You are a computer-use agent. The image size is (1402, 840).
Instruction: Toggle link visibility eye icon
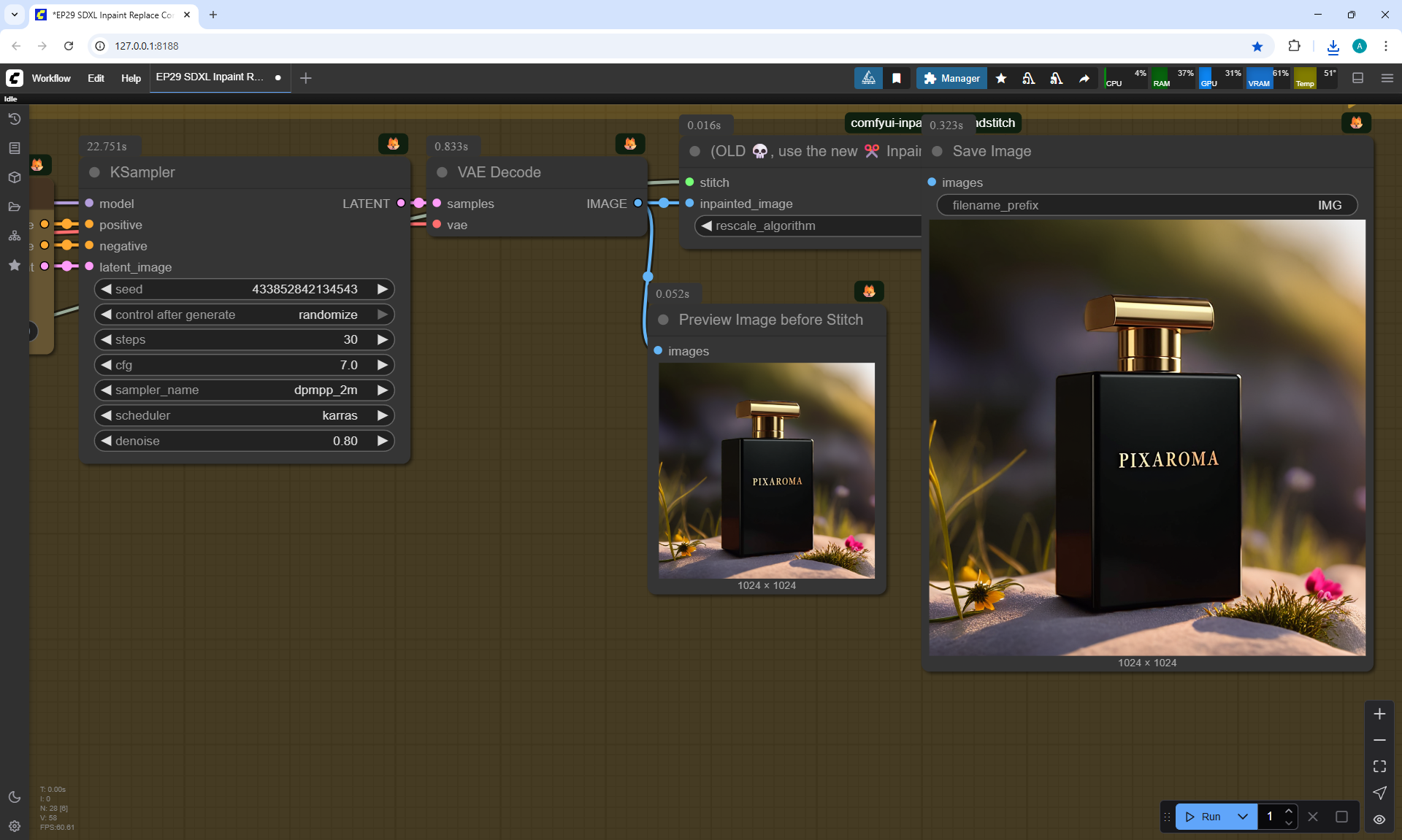(x=1379, y=819)
